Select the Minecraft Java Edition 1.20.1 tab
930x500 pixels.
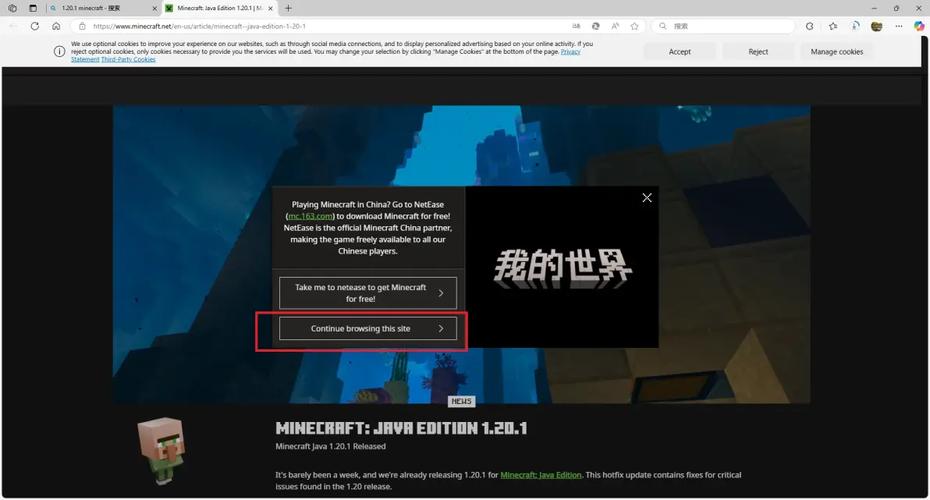point(218,8)
